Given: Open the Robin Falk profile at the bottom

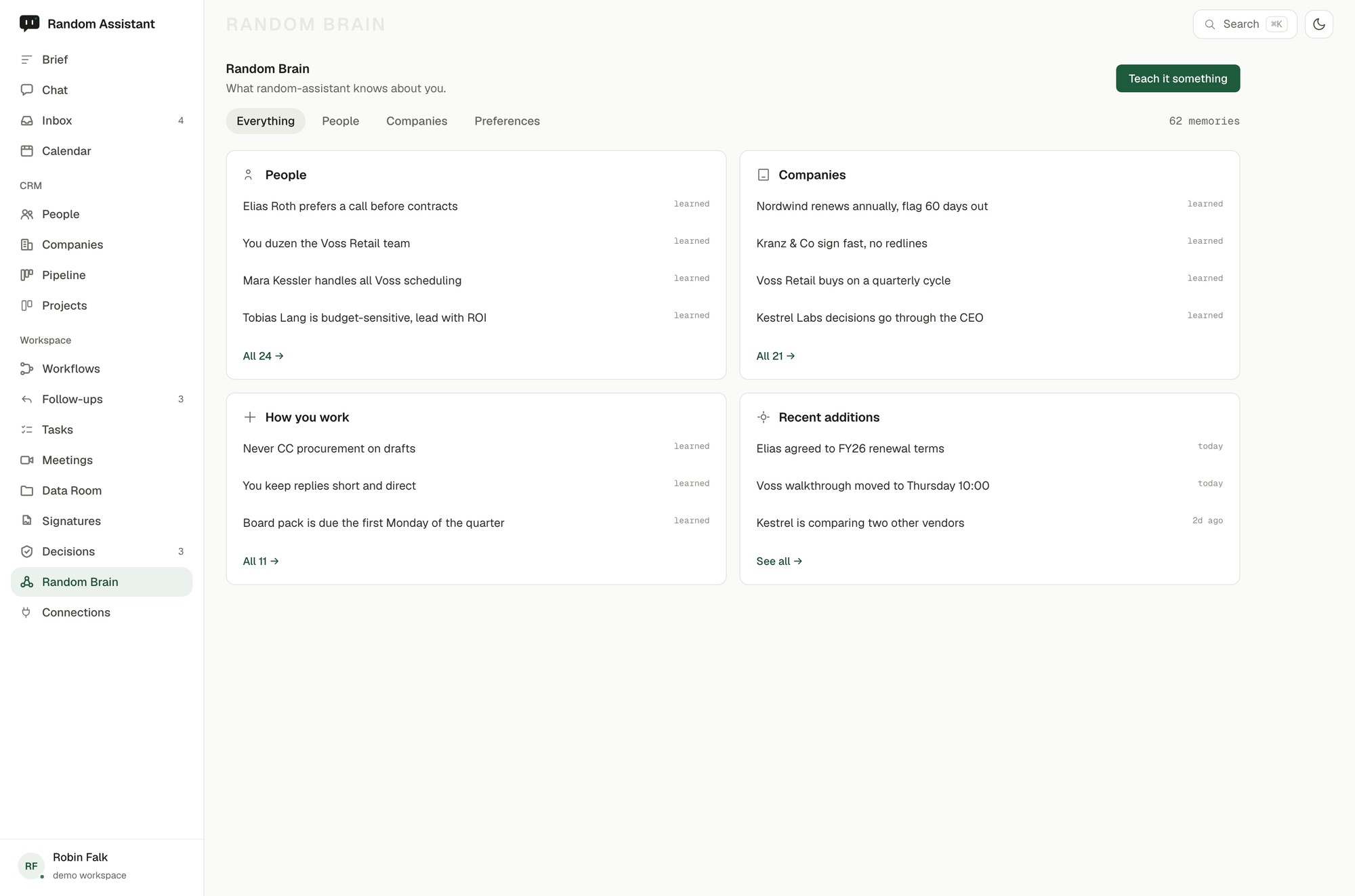Looking at the screenshot, I should (x=102, y=866).
